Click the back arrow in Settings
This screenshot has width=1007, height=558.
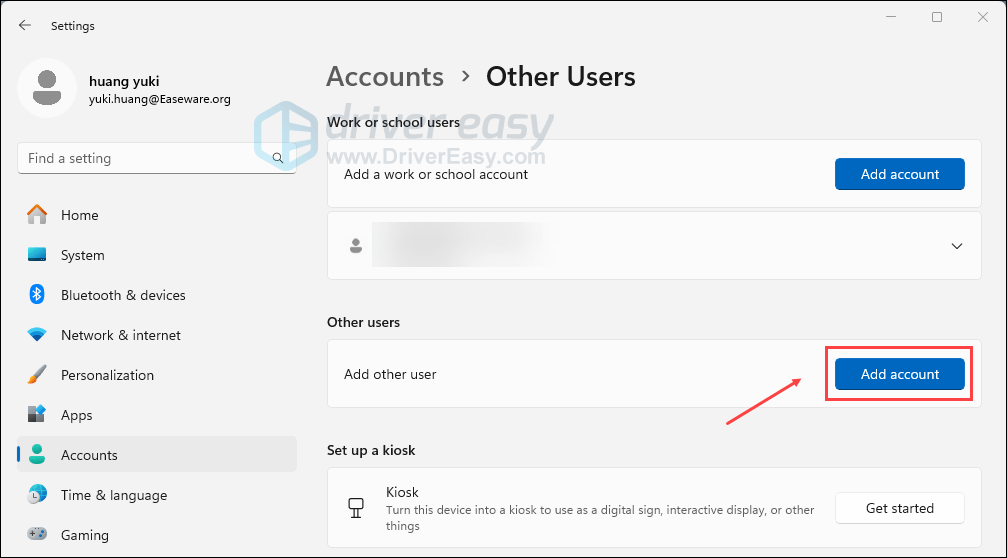pyautogui.click(x=25, y=25)
